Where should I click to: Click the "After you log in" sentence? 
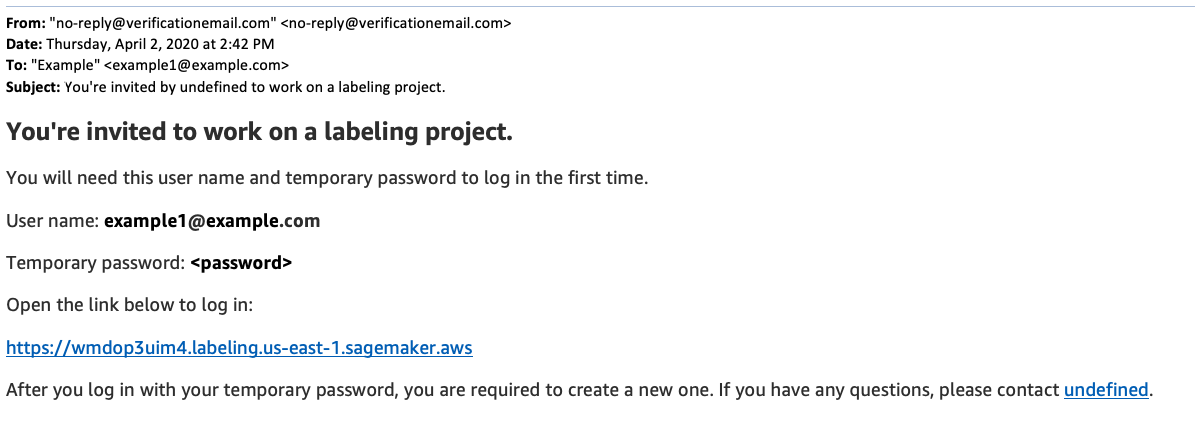(530, 390)
